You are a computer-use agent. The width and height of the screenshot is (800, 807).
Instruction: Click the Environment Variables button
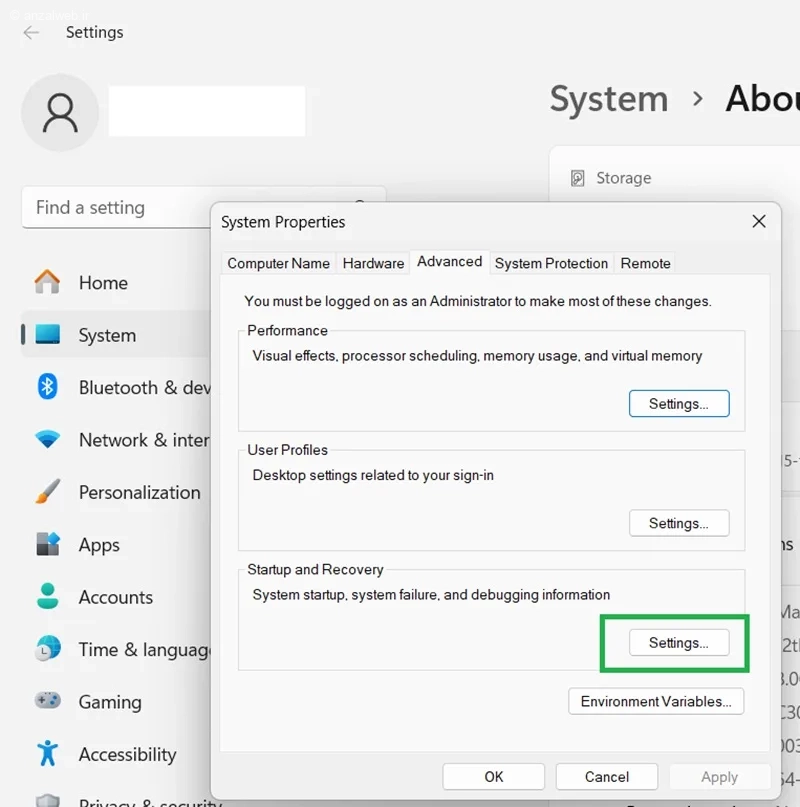point(656,701)
